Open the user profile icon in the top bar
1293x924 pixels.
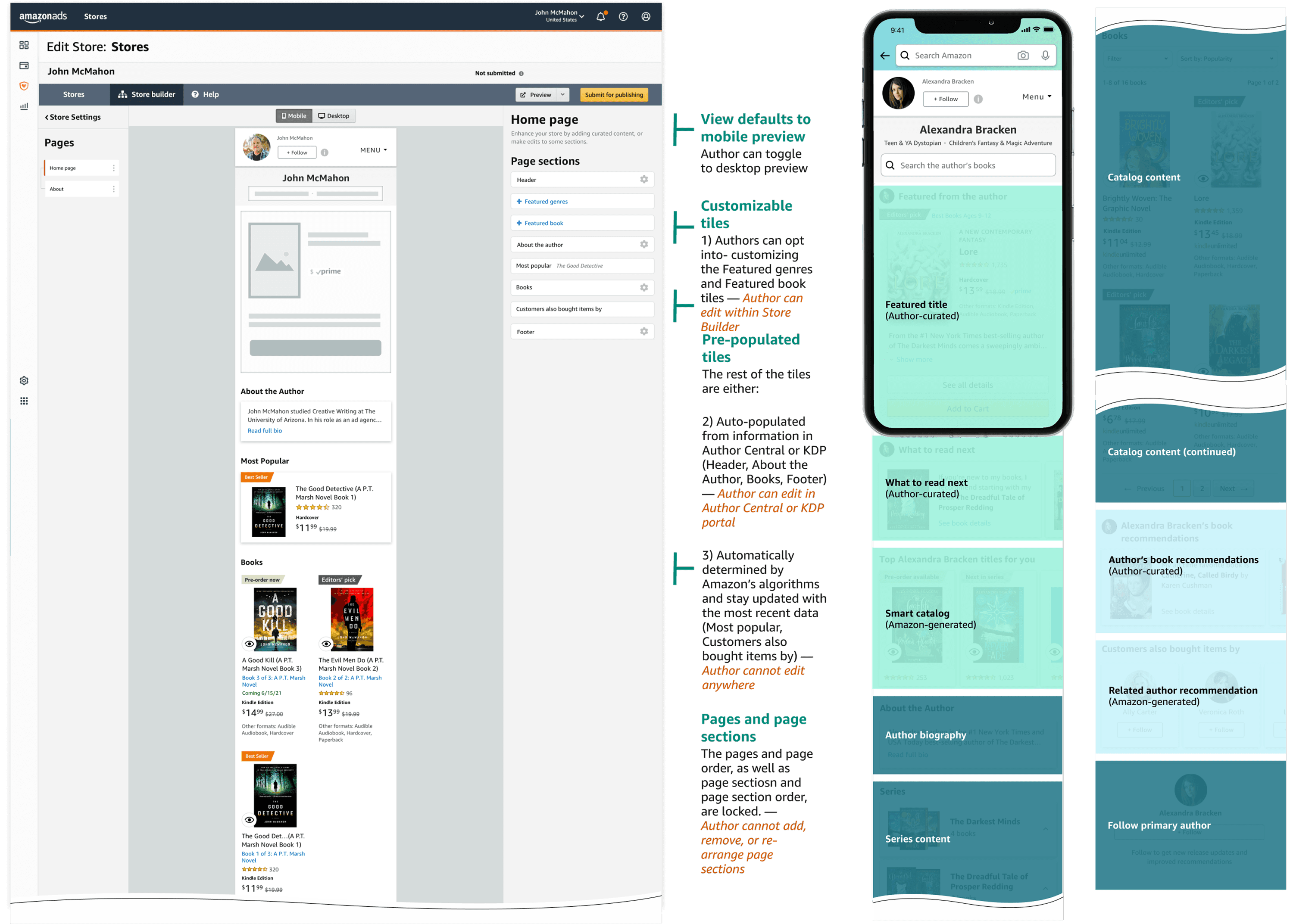coord(646,16)
